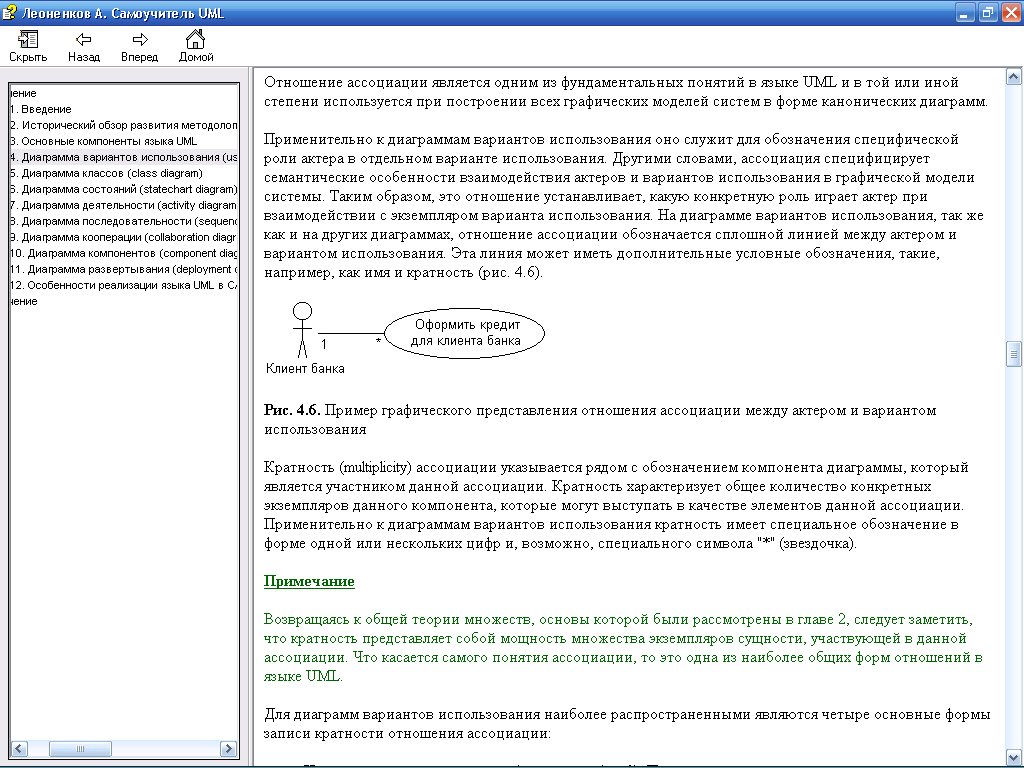
Task: Click the contents pane right scroll arrow
Action: 229,748
